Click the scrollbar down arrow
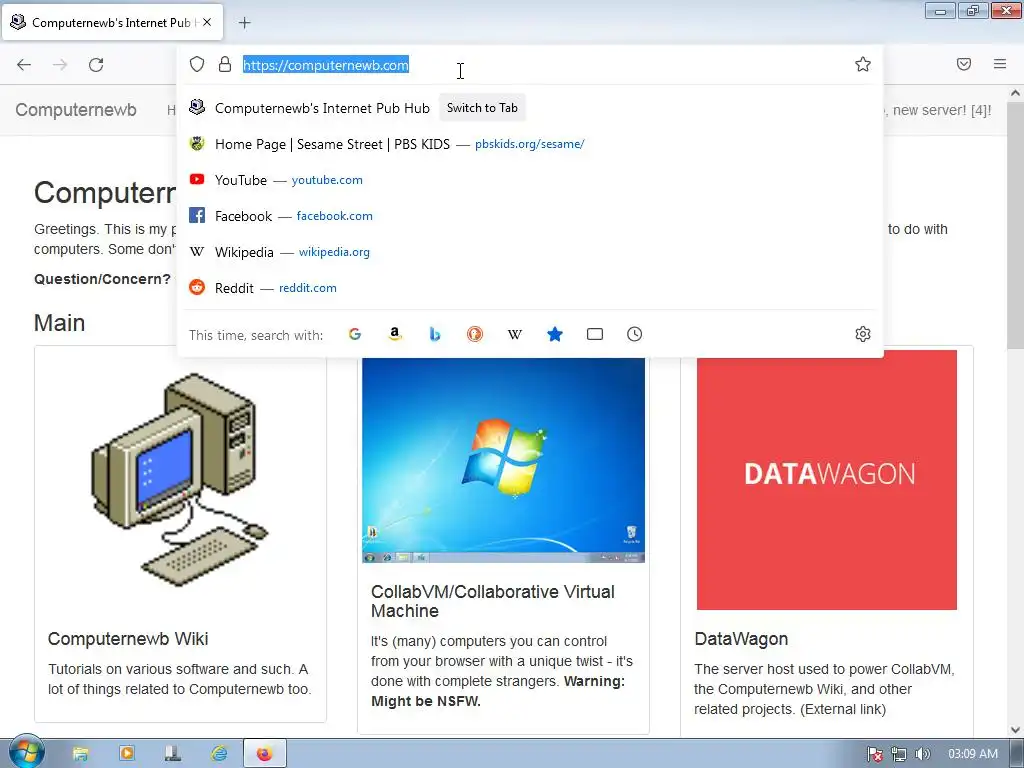This screenshot has height=768, width=1024. (x=1016, y=729)
